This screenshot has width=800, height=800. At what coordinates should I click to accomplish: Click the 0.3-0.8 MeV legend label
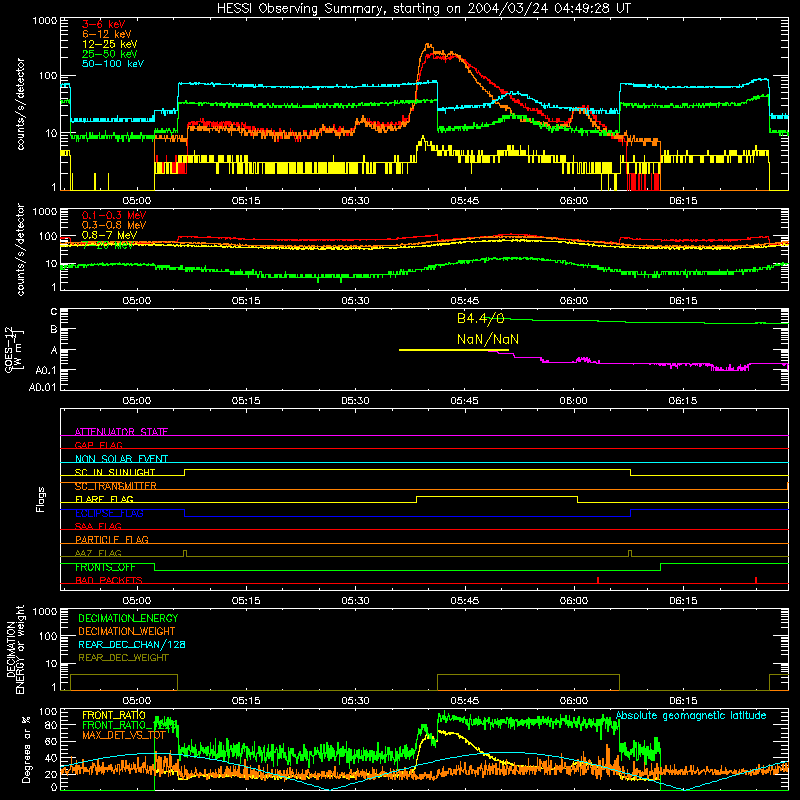click(x=114, y=225)
